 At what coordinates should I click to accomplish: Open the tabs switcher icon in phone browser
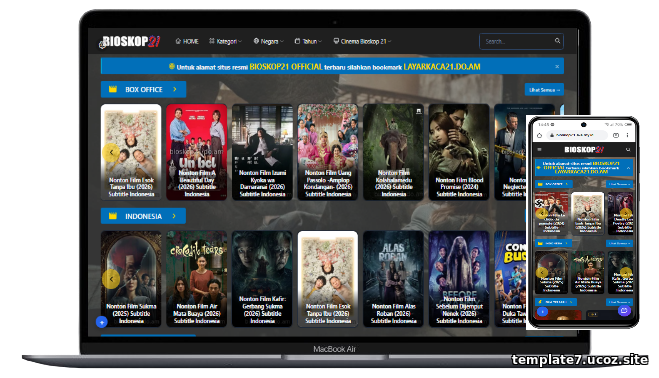(x=616, y=135)
